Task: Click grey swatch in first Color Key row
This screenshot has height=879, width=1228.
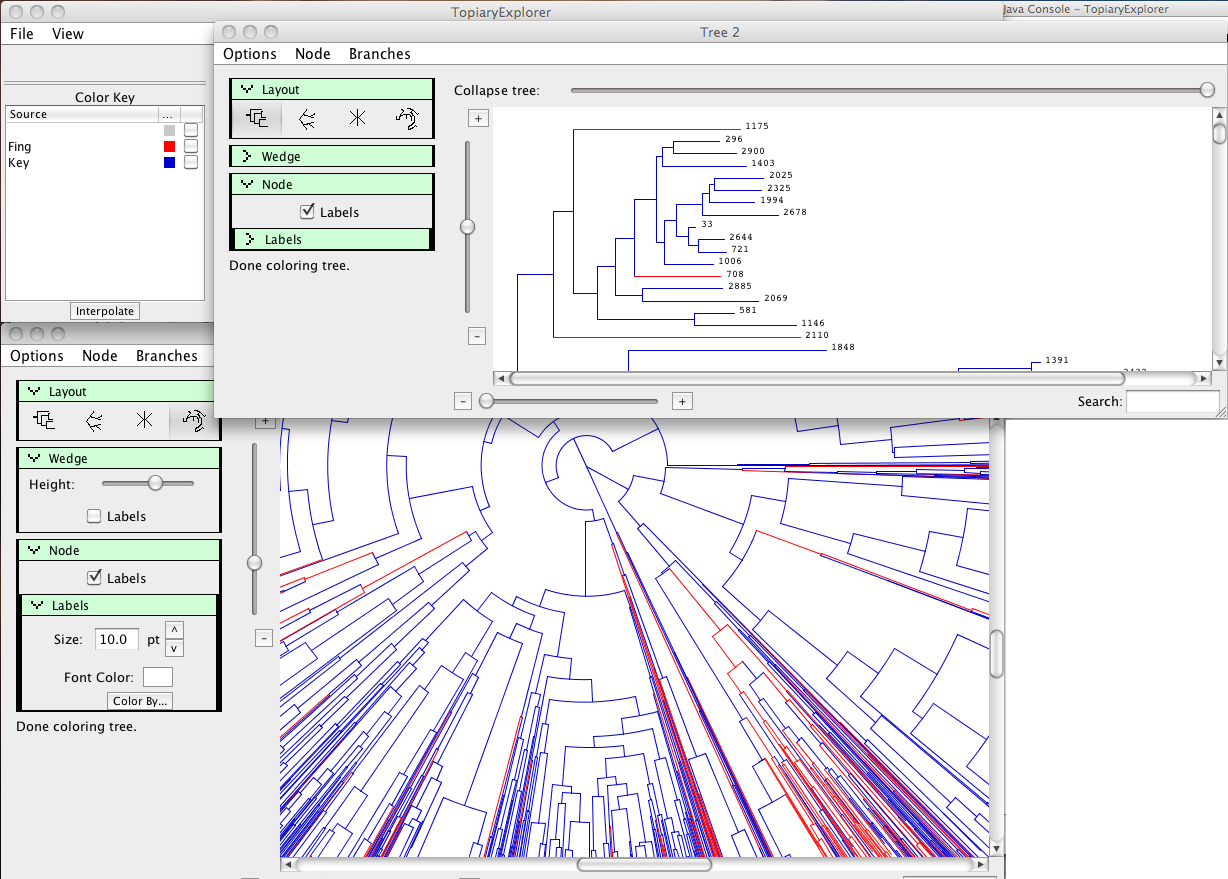Action: [169, 130]
